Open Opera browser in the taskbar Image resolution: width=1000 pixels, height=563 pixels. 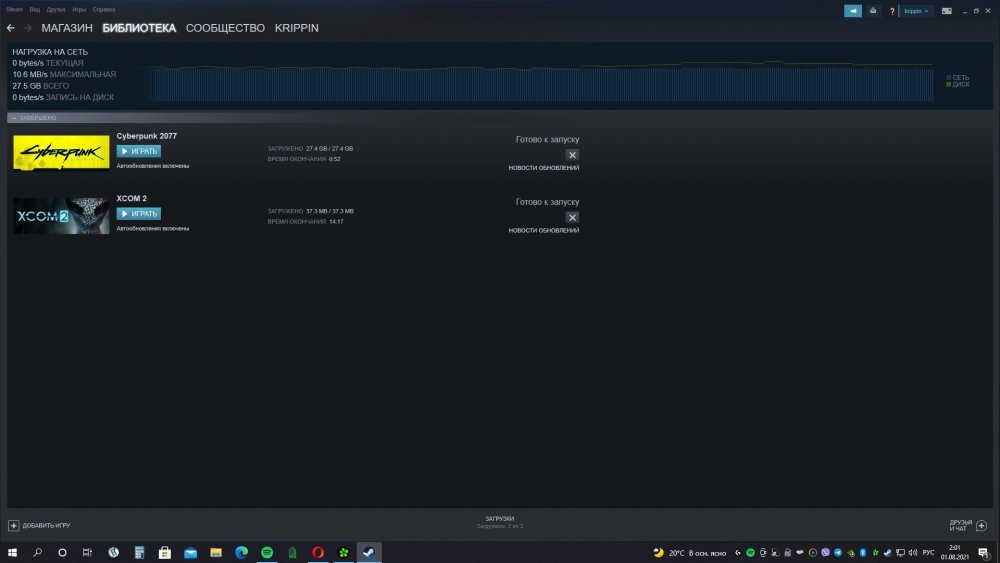[318, 552]
